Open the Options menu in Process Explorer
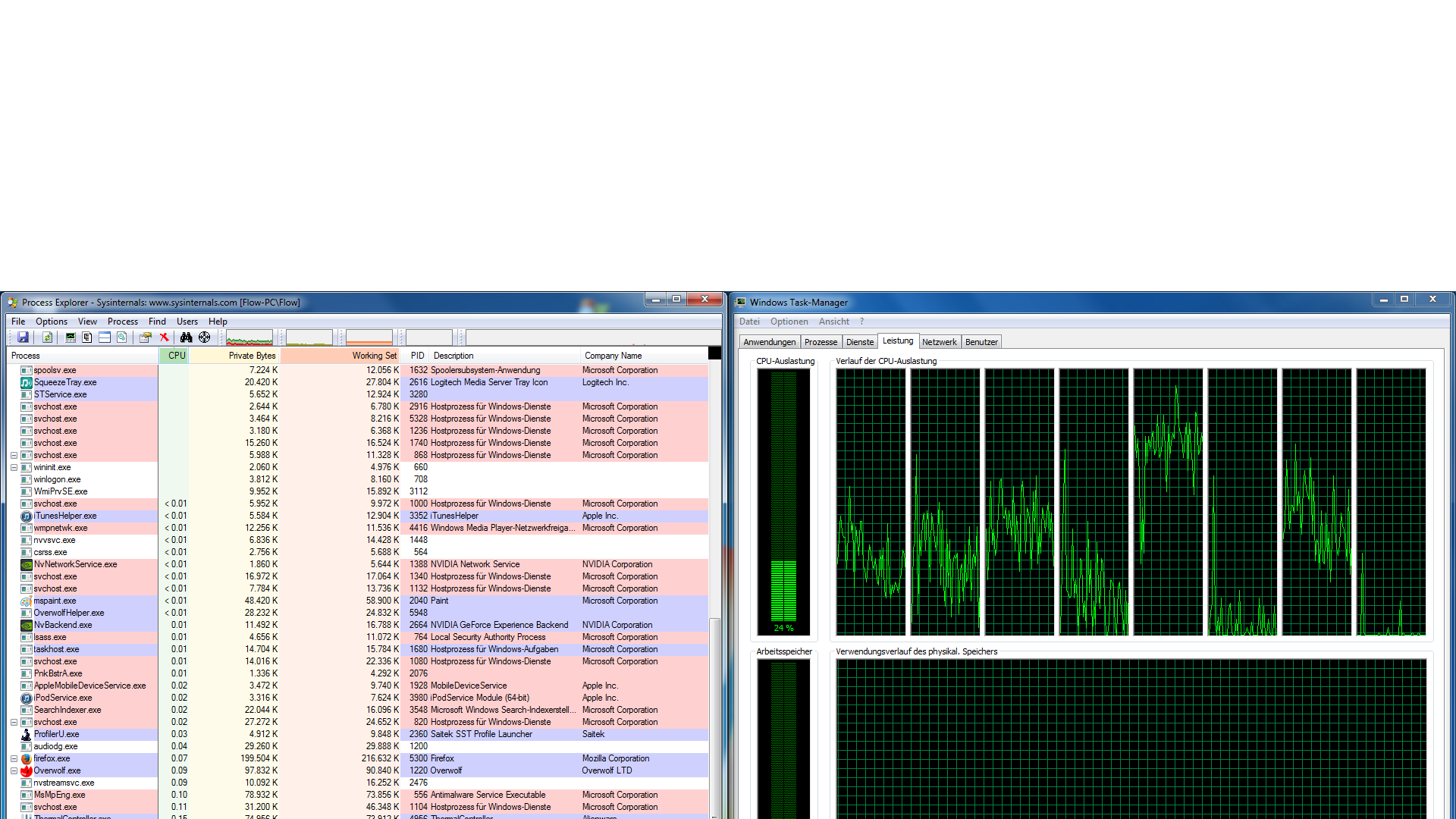 point(52,322)
